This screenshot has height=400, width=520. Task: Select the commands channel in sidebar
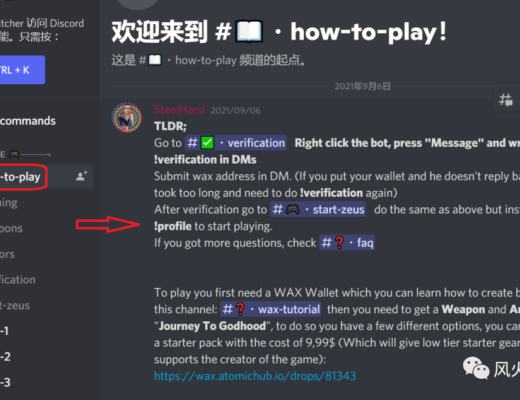coord(28,121)
